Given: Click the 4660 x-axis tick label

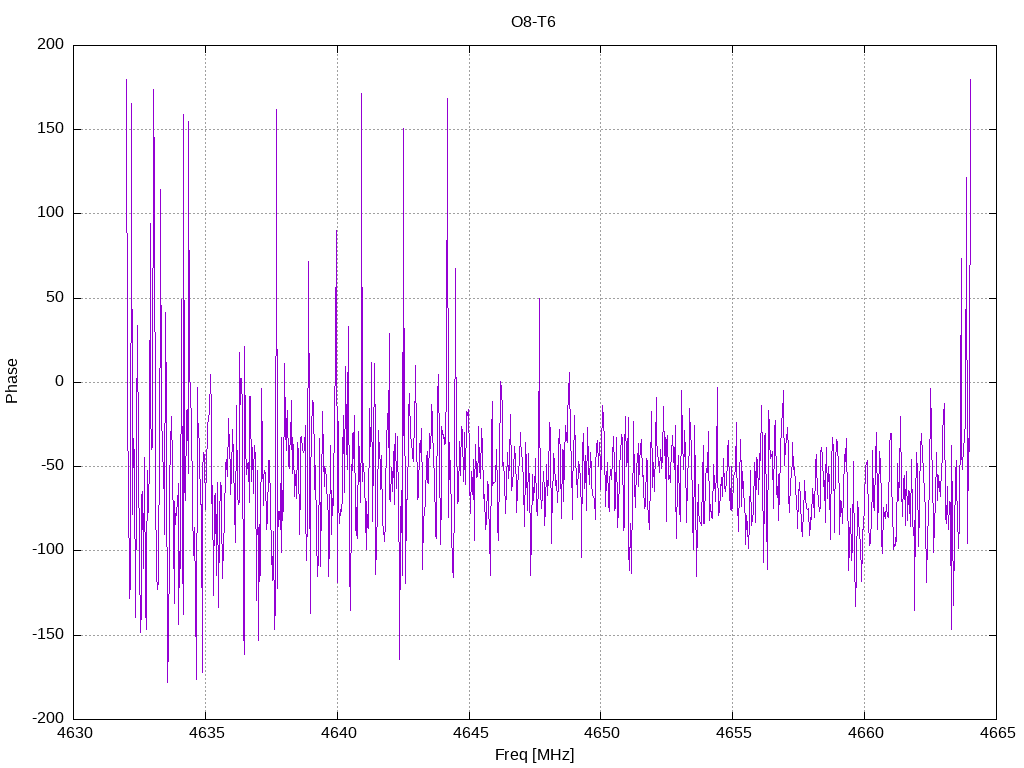Looking at the screenshot, I should click(865, 733).
